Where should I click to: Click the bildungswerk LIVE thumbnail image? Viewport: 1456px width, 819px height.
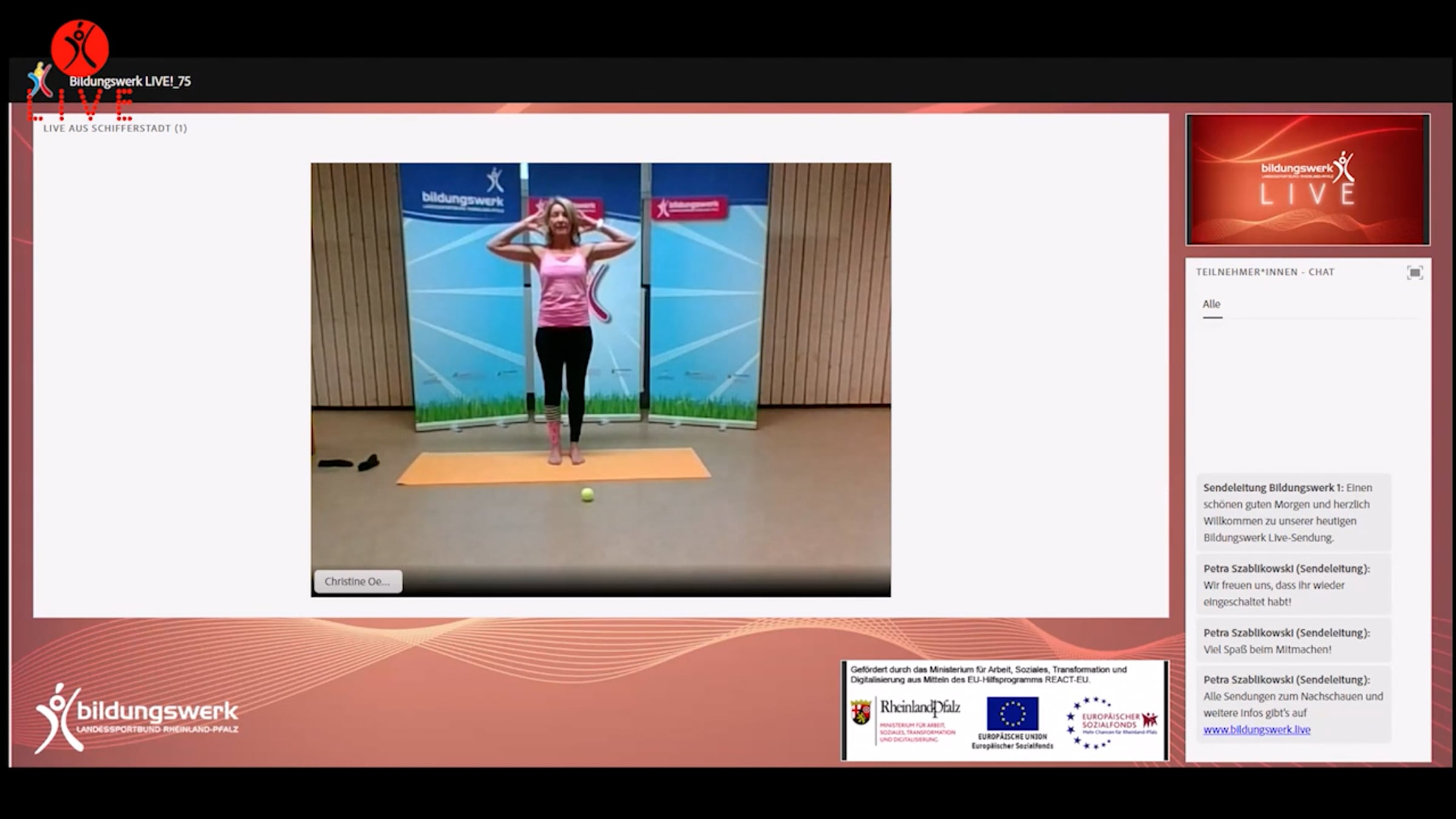coord(1307,180)
